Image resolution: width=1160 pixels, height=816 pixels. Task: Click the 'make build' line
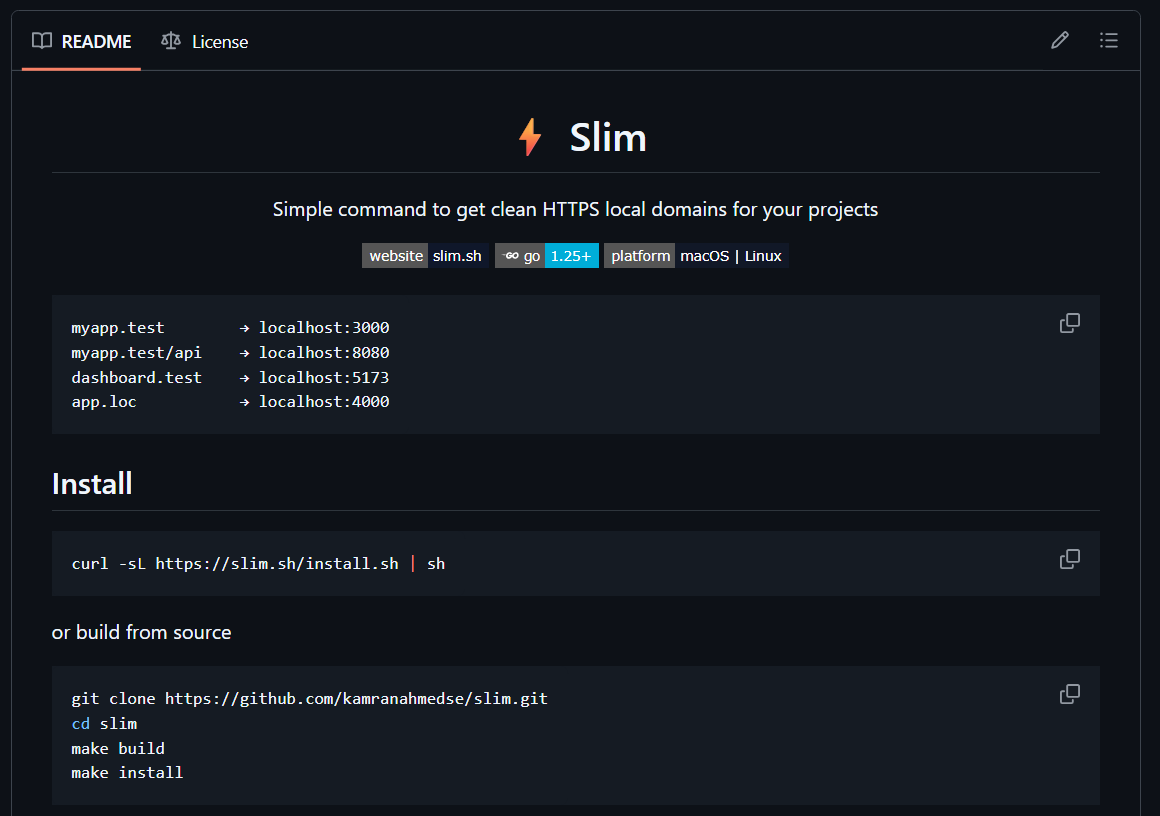pyautogui.click(x=118, y=749)
